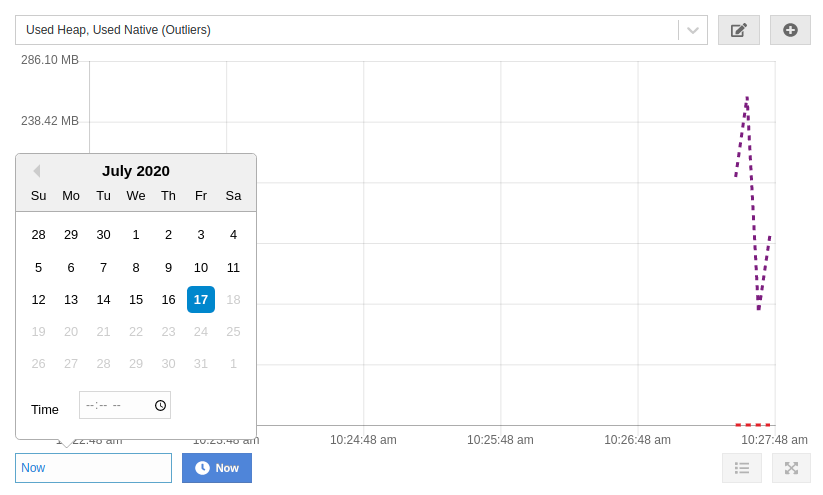Select July 16 in calendar

[x=168, y=299]
